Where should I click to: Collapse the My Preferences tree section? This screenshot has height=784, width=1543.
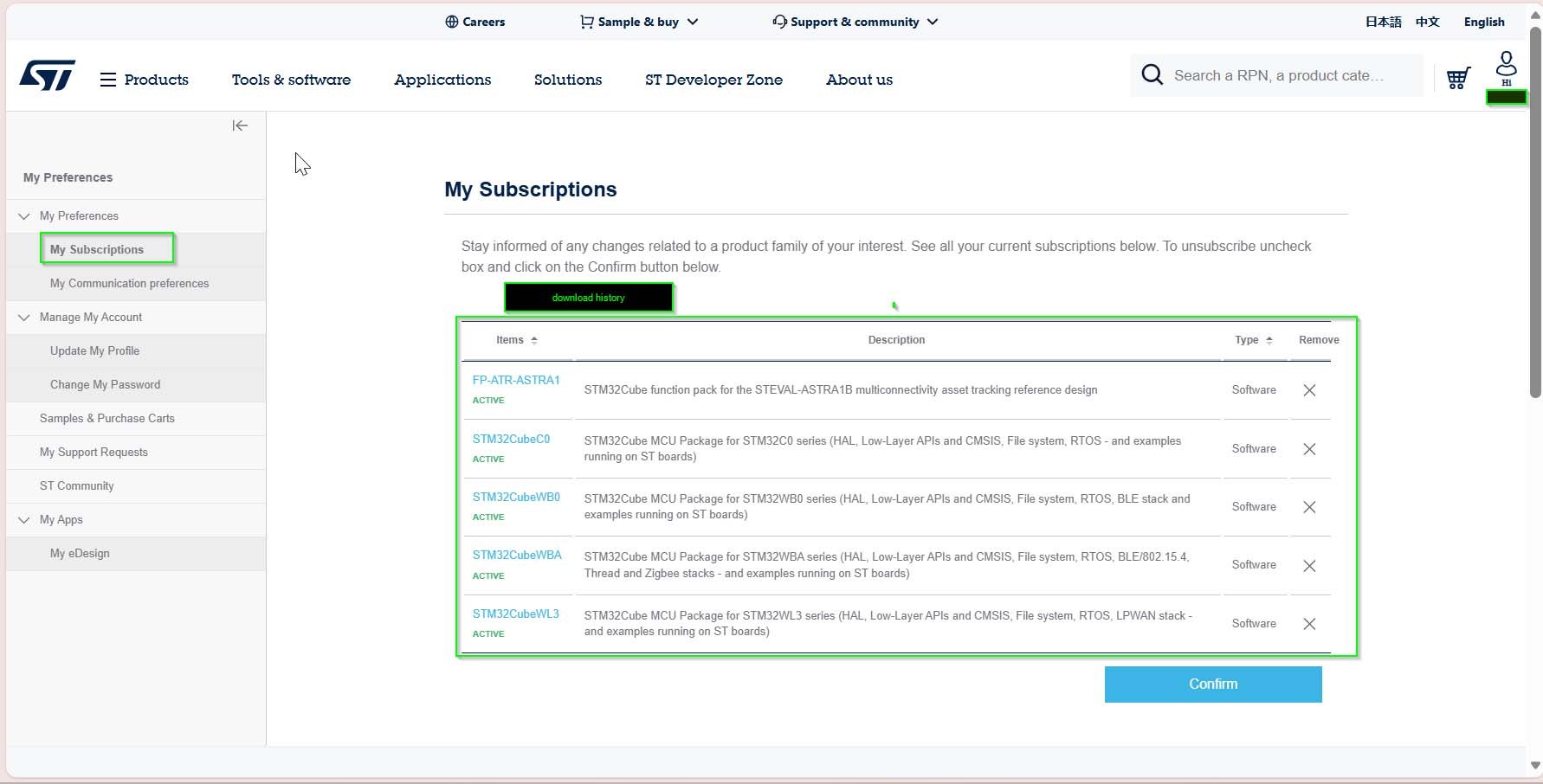[x=24, y=216]
